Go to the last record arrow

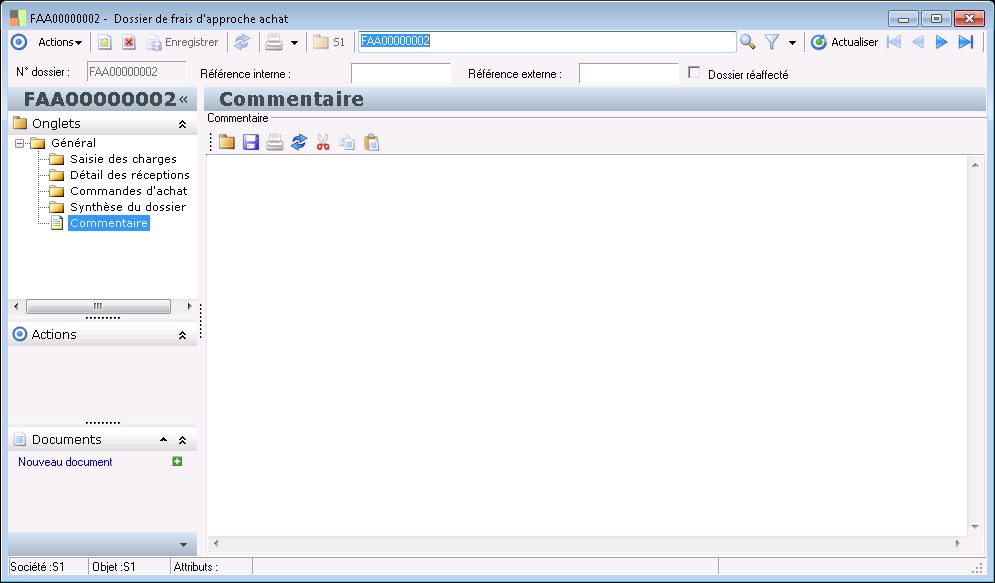[x=966, y=43]
